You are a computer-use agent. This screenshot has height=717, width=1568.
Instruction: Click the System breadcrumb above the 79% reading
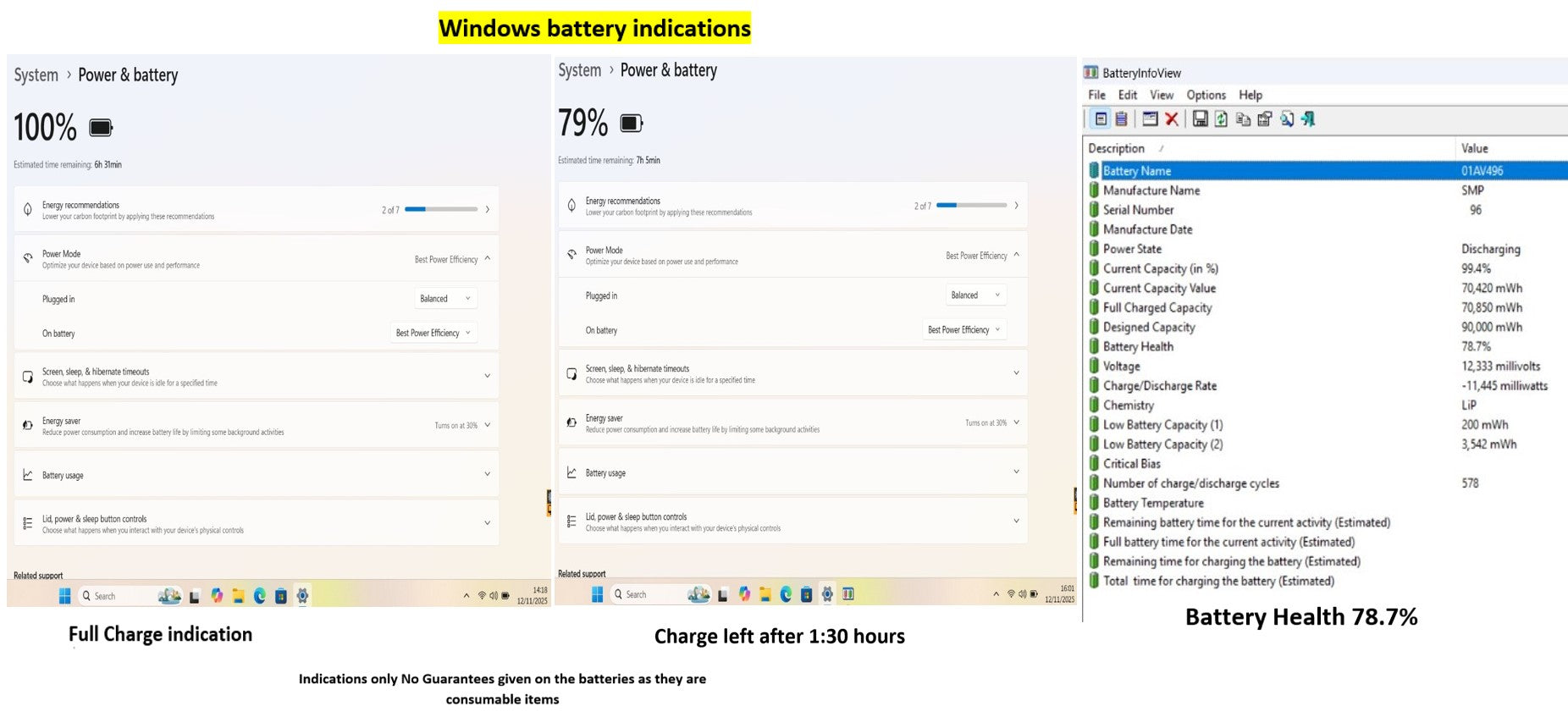point(579,70)
